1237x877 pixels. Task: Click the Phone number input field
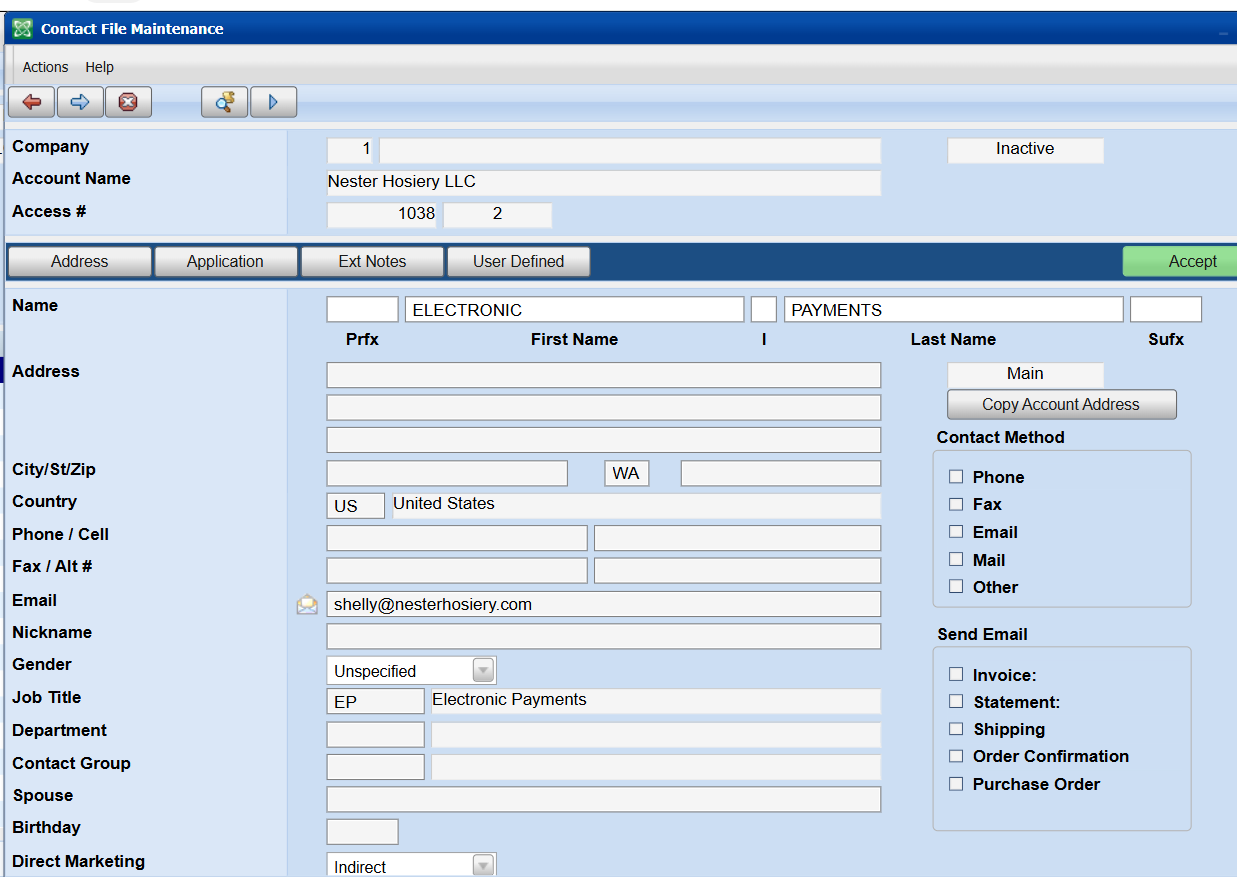[x=457, y=538]
